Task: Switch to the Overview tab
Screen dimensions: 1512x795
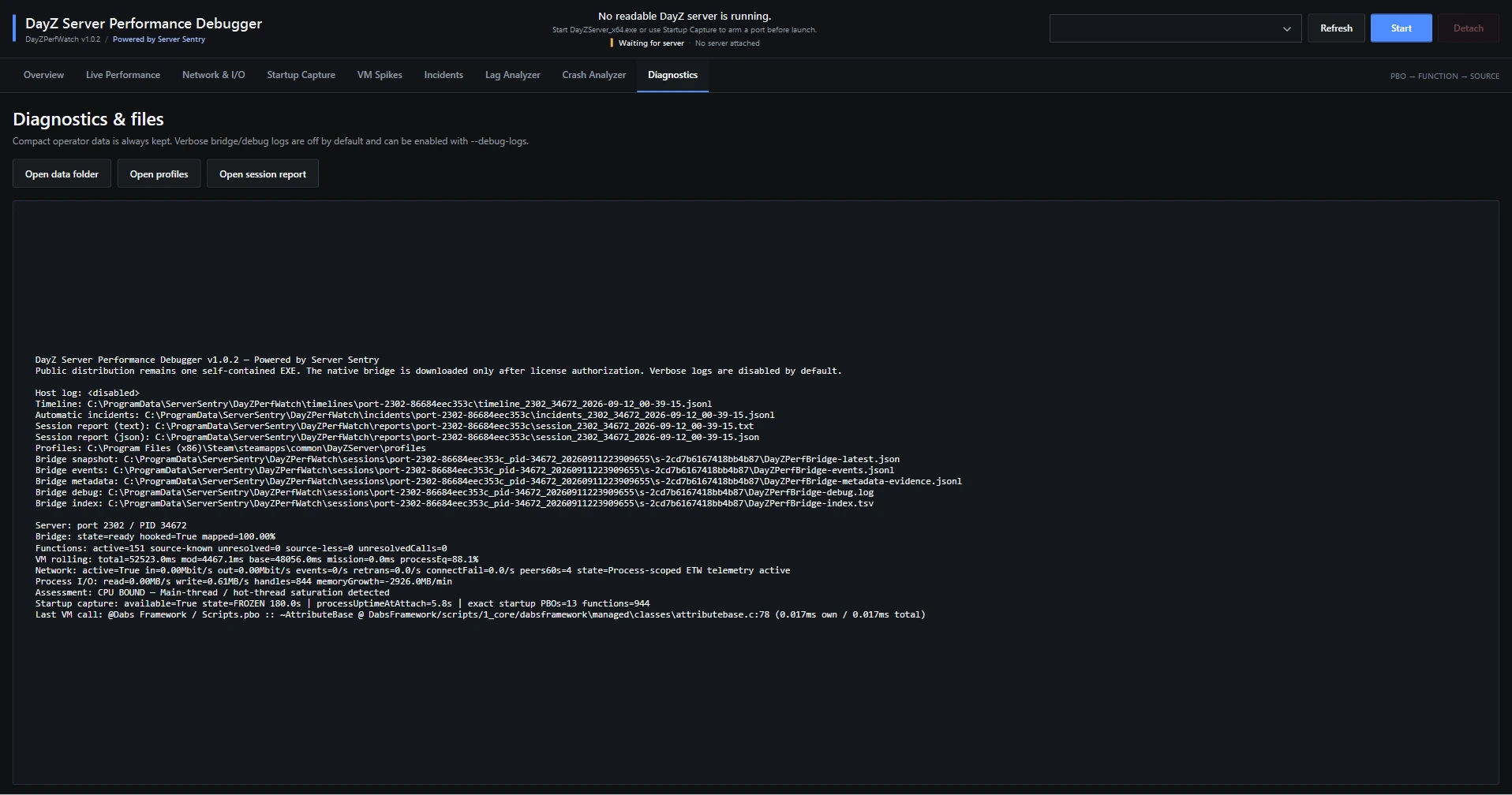Action: [43, 75]
